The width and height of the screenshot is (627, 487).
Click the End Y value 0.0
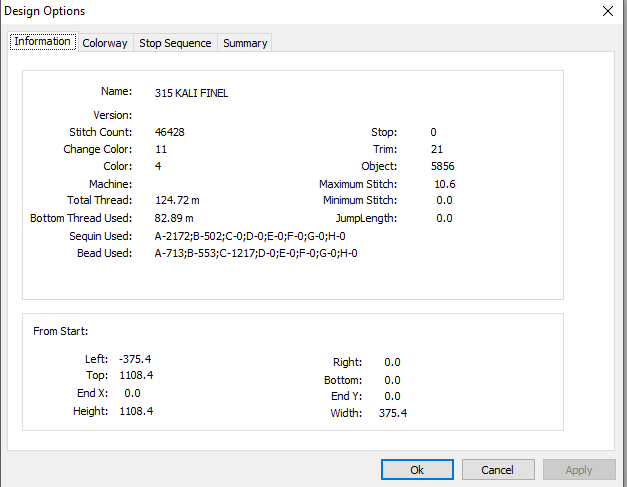tap(392, 396)
